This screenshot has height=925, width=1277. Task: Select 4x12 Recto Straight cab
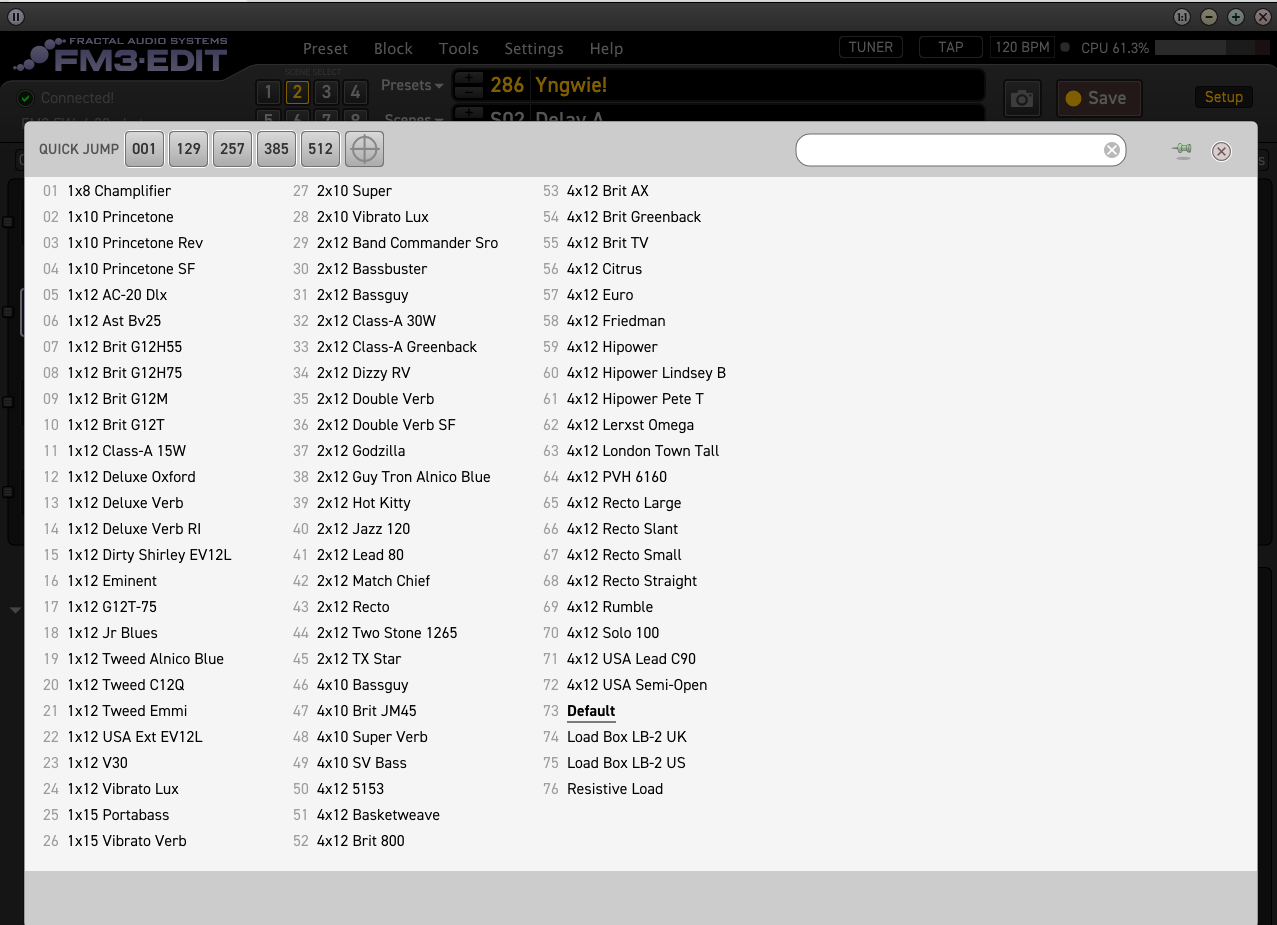click(x=632, y=581)
